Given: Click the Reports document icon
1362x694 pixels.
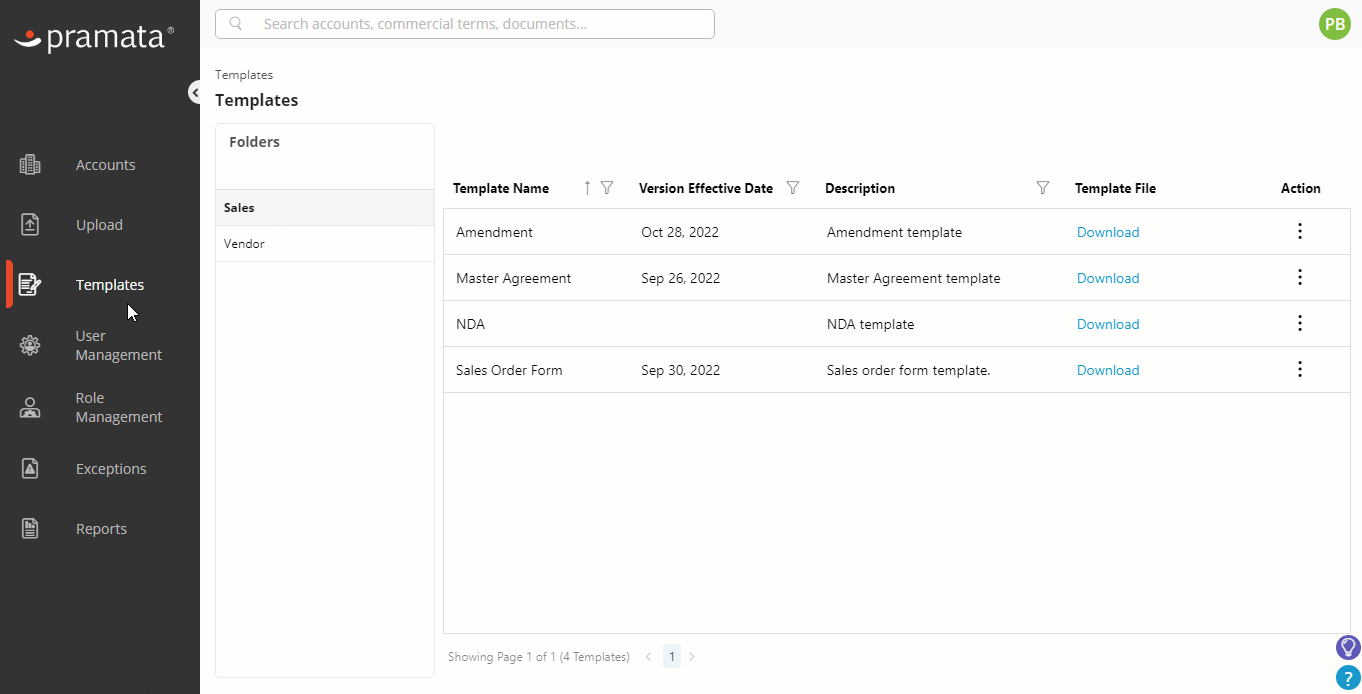Looking at the screenshot, I should [30, 528].
